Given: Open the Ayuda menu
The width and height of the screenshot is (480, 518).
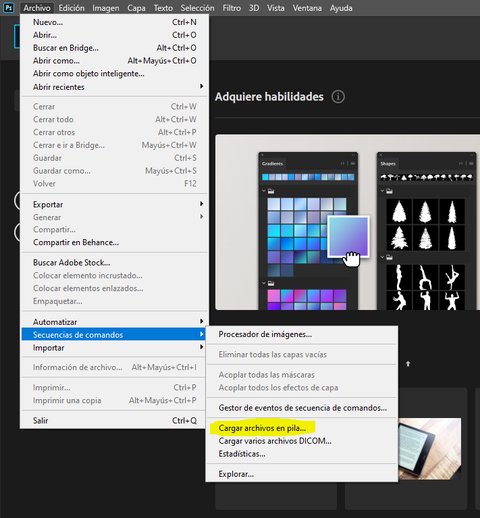Looking at the screenshot, I should (x=341, y=8).
